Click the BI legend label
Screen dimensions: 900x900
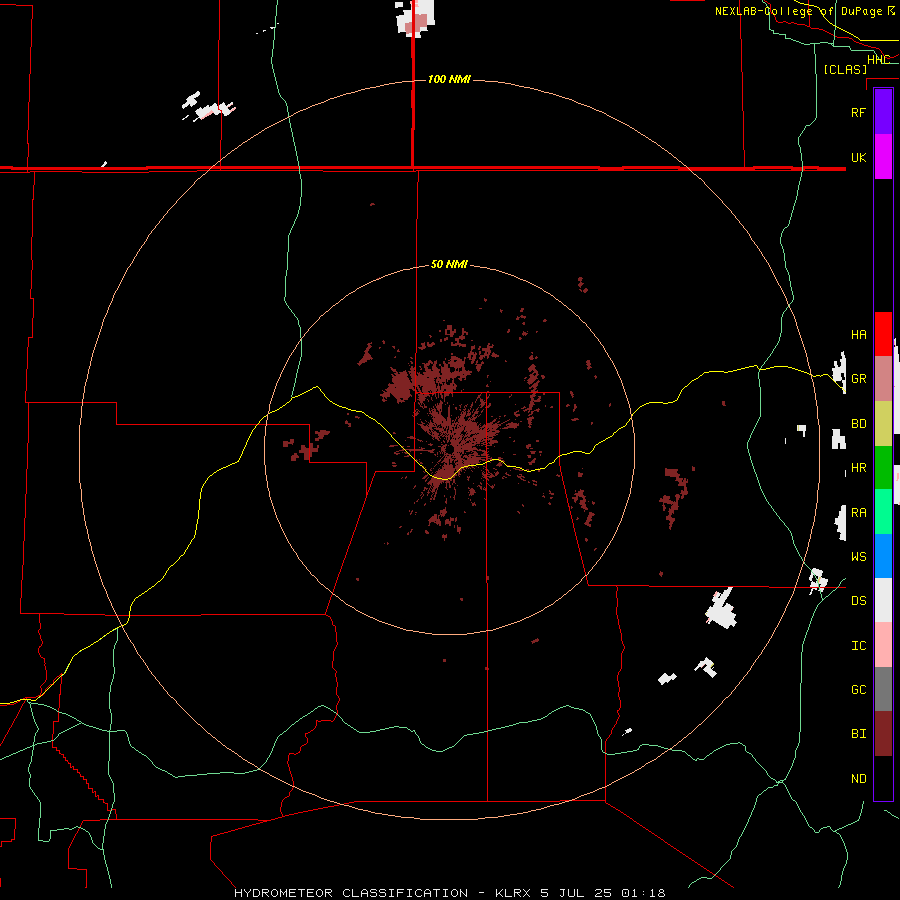858,734
